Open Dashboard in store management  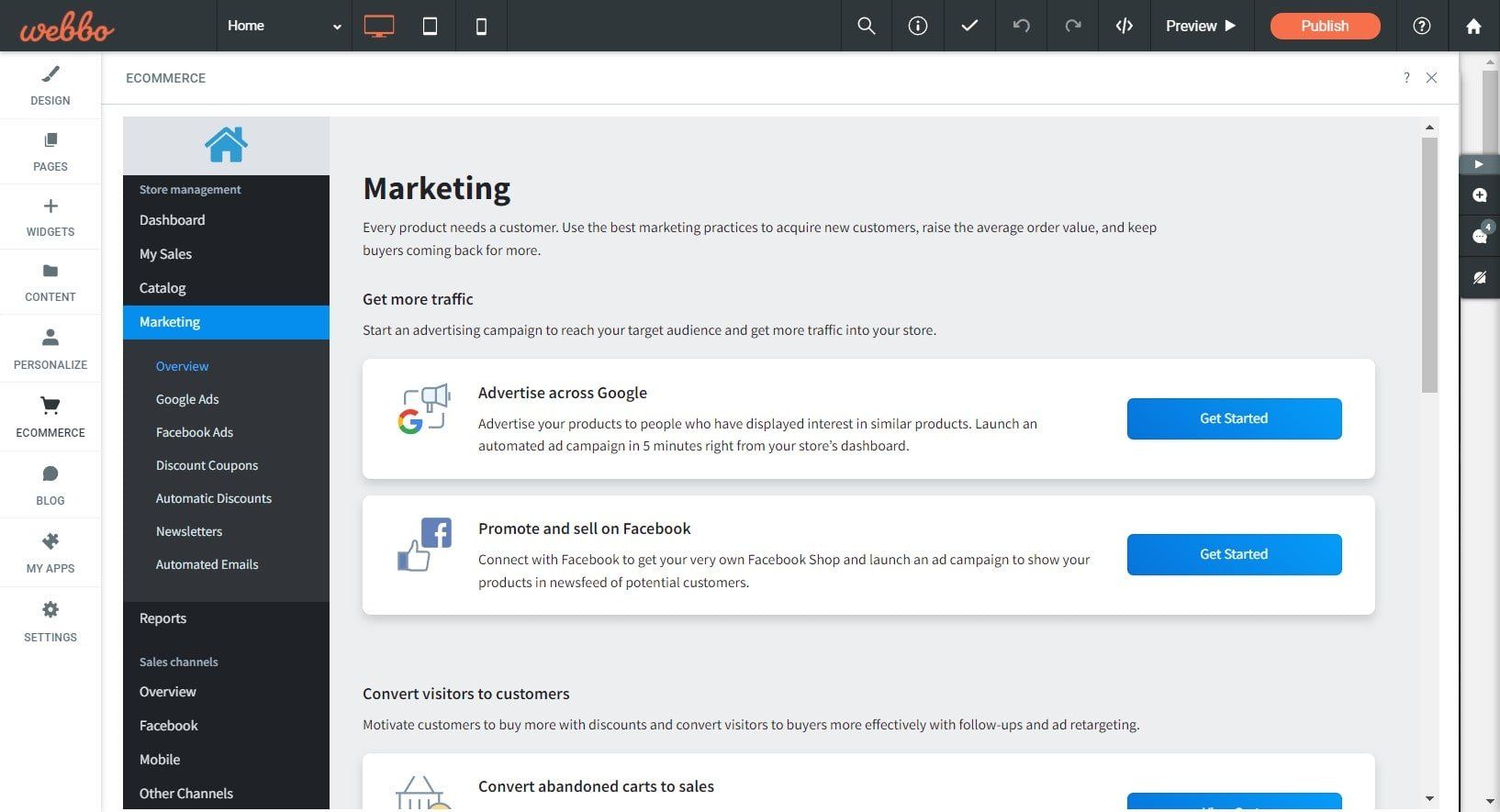[226, 220]
